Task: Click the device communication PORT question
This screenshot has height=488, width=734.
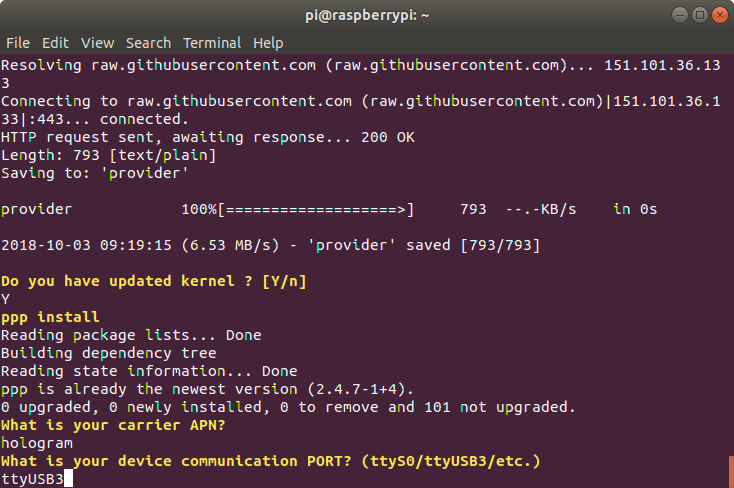Action: click(x=271, y=461)
